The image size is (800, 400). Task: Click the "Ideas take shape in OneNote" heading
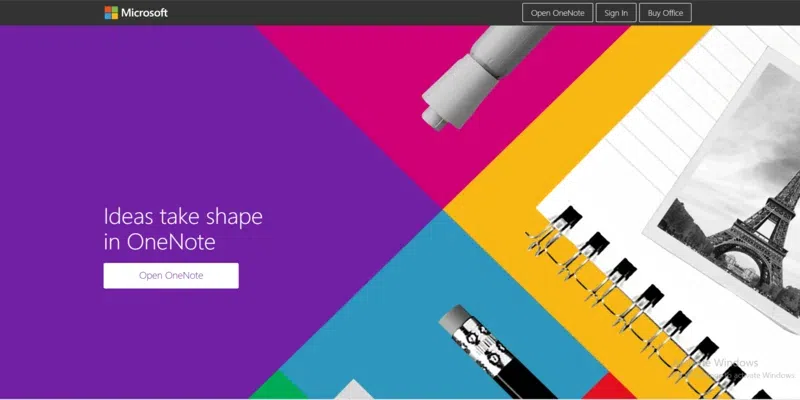183,229
